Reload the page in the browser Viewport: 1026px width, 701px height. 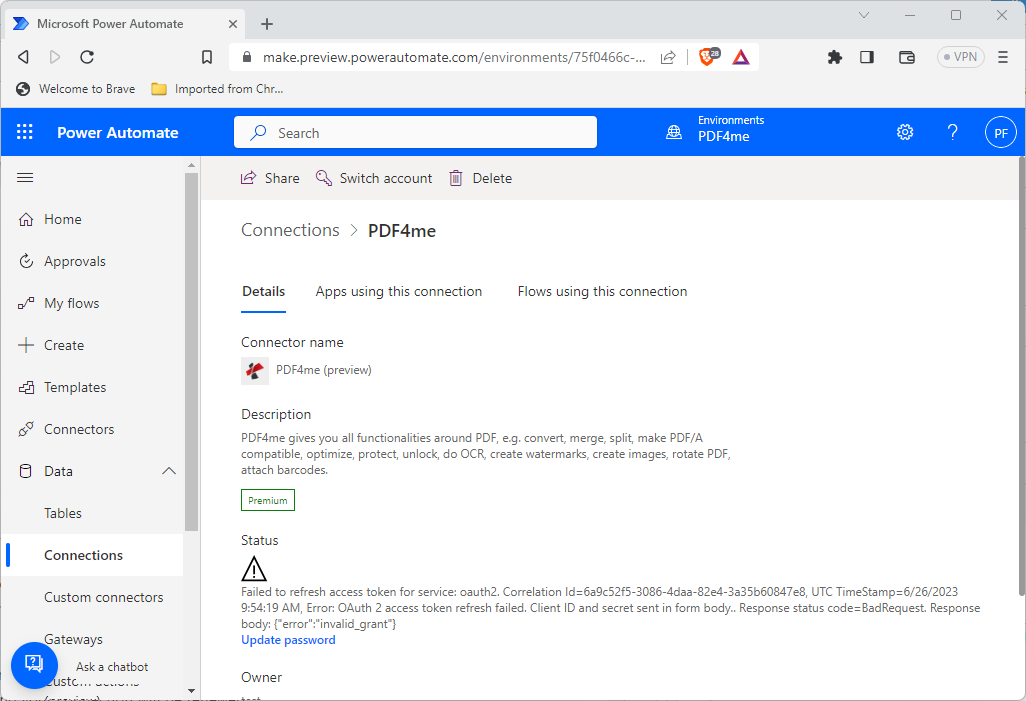click(x=87, y=57)
